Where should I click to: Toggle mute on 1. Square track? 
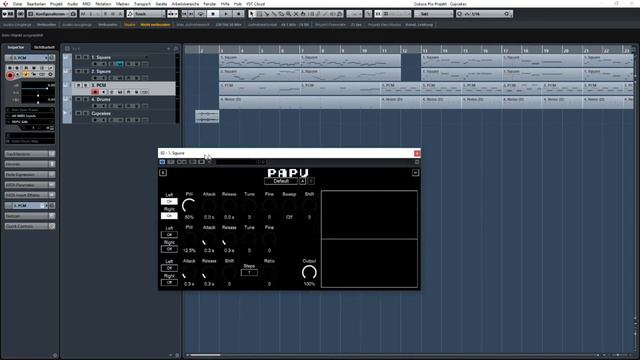coord(78,57)
